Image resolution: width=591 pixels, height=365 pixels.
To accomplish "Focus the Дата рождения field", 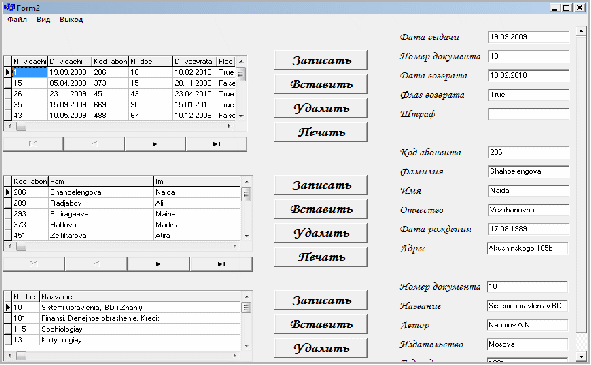I will (528, 229).
